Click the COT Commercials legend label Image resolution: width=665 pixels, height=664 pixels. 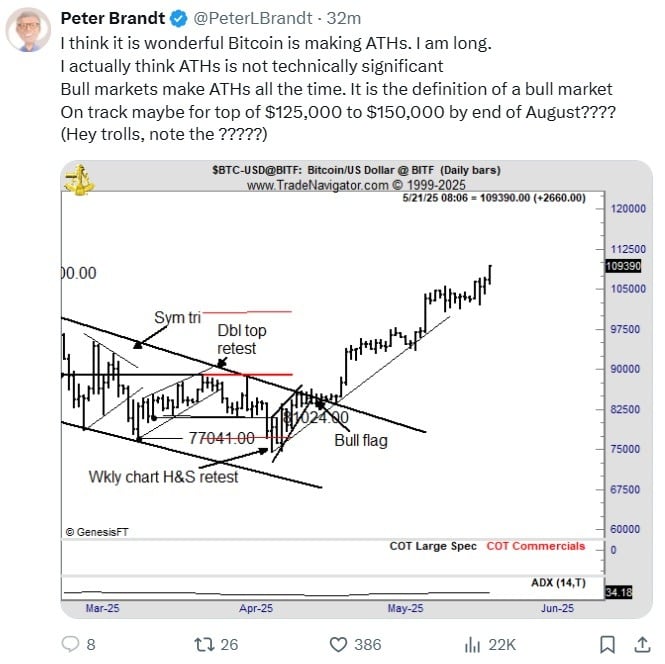pyautogui.click(x=536, y=546)
